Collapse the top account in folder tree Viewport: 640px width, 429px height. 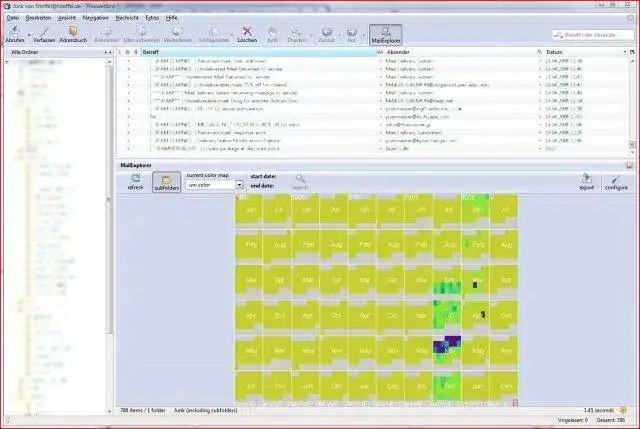point(7,62)
